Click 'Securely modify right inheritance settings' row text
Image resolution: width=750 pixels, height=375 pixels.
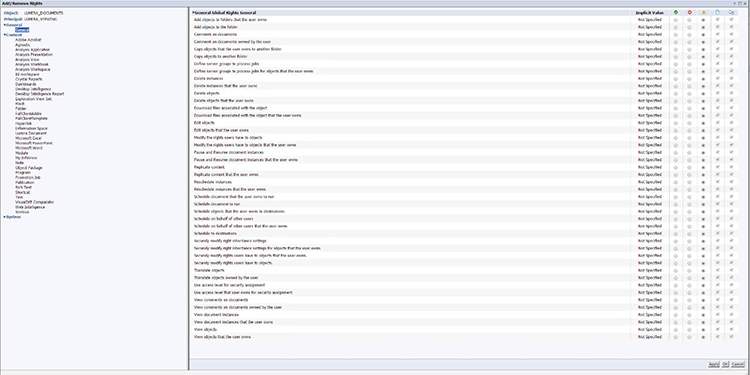click(x=230, y=241)
